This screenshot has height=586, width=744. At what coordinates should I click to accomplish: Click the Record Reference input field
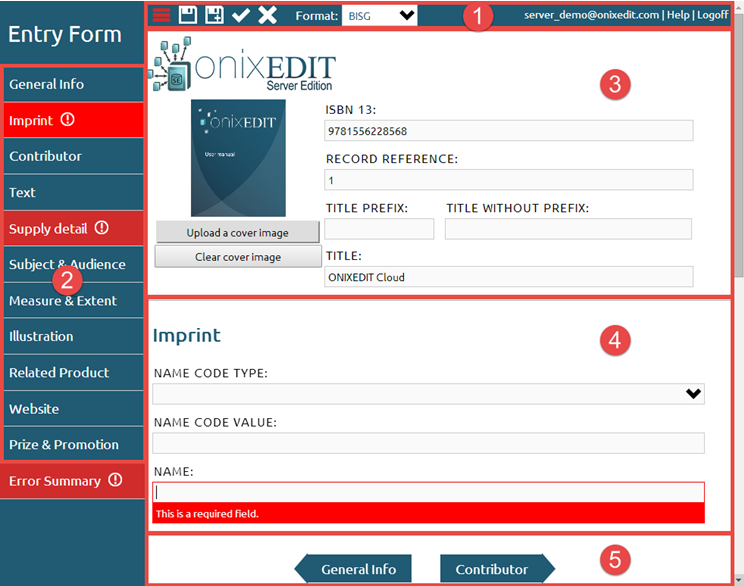[x=509, y=180]
